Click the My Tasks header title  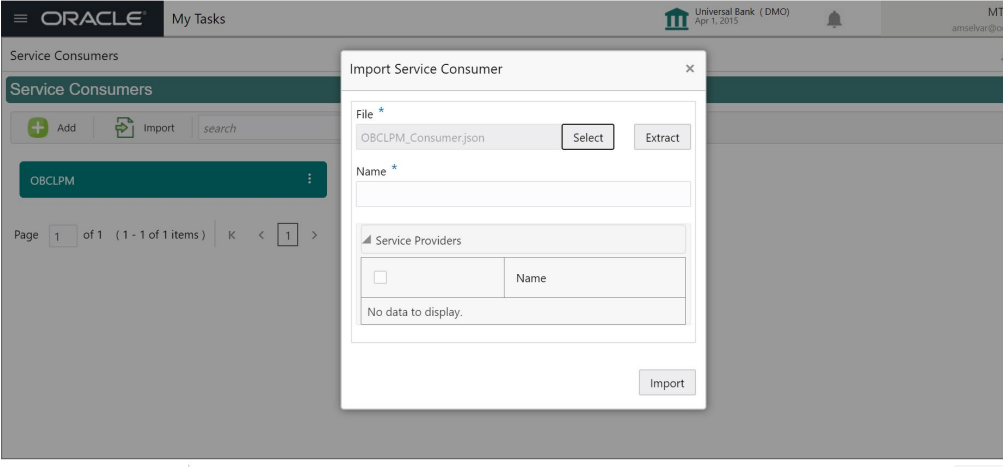[198, 19]
